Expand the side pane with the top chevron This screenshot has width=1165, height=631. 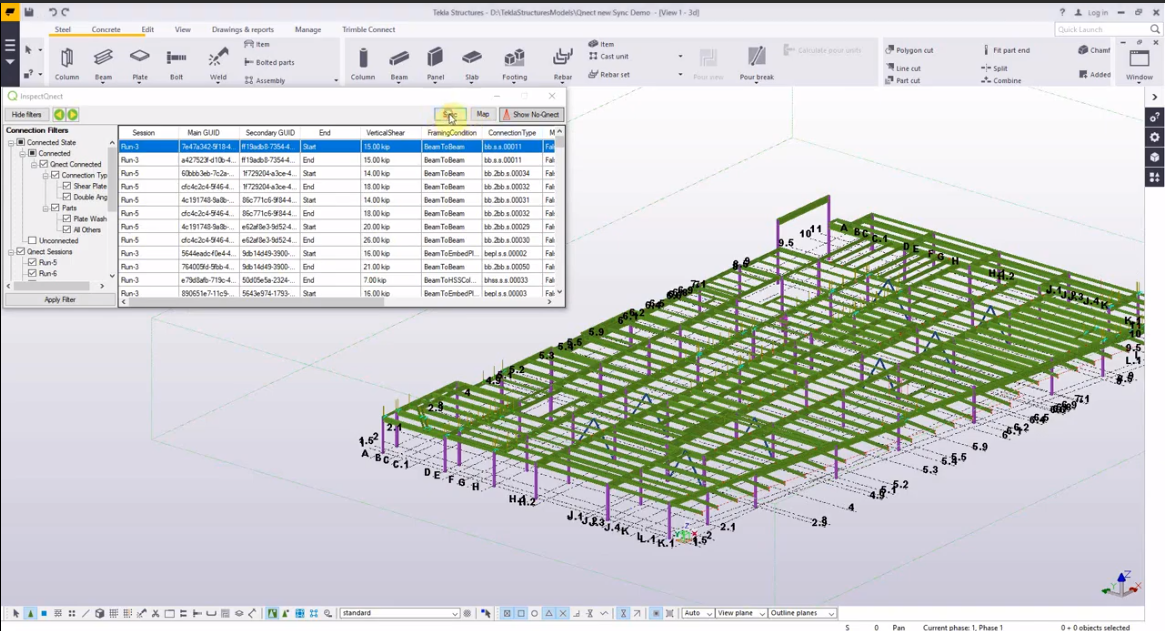(x=1154, y=97)
